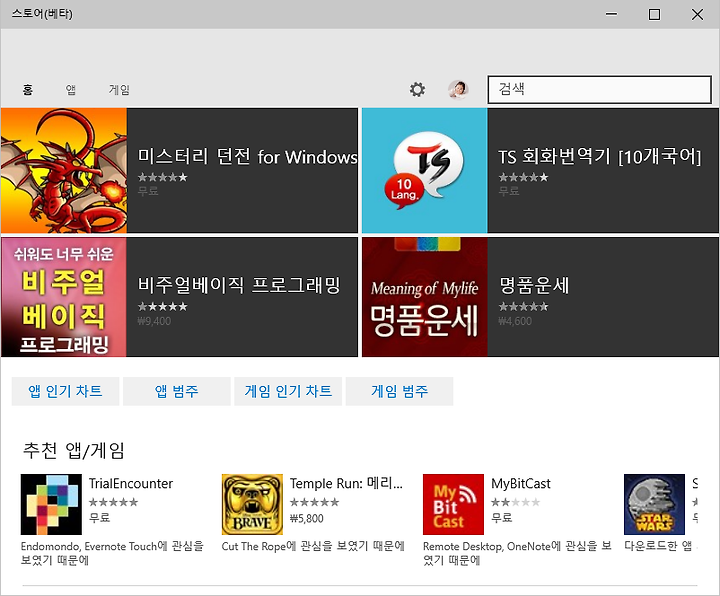Image resolution: width=720 pixels, height=596 pixels.
Task: Click the star rating of Temple Run
Action: pyautogui.click(x=315, y=502)
